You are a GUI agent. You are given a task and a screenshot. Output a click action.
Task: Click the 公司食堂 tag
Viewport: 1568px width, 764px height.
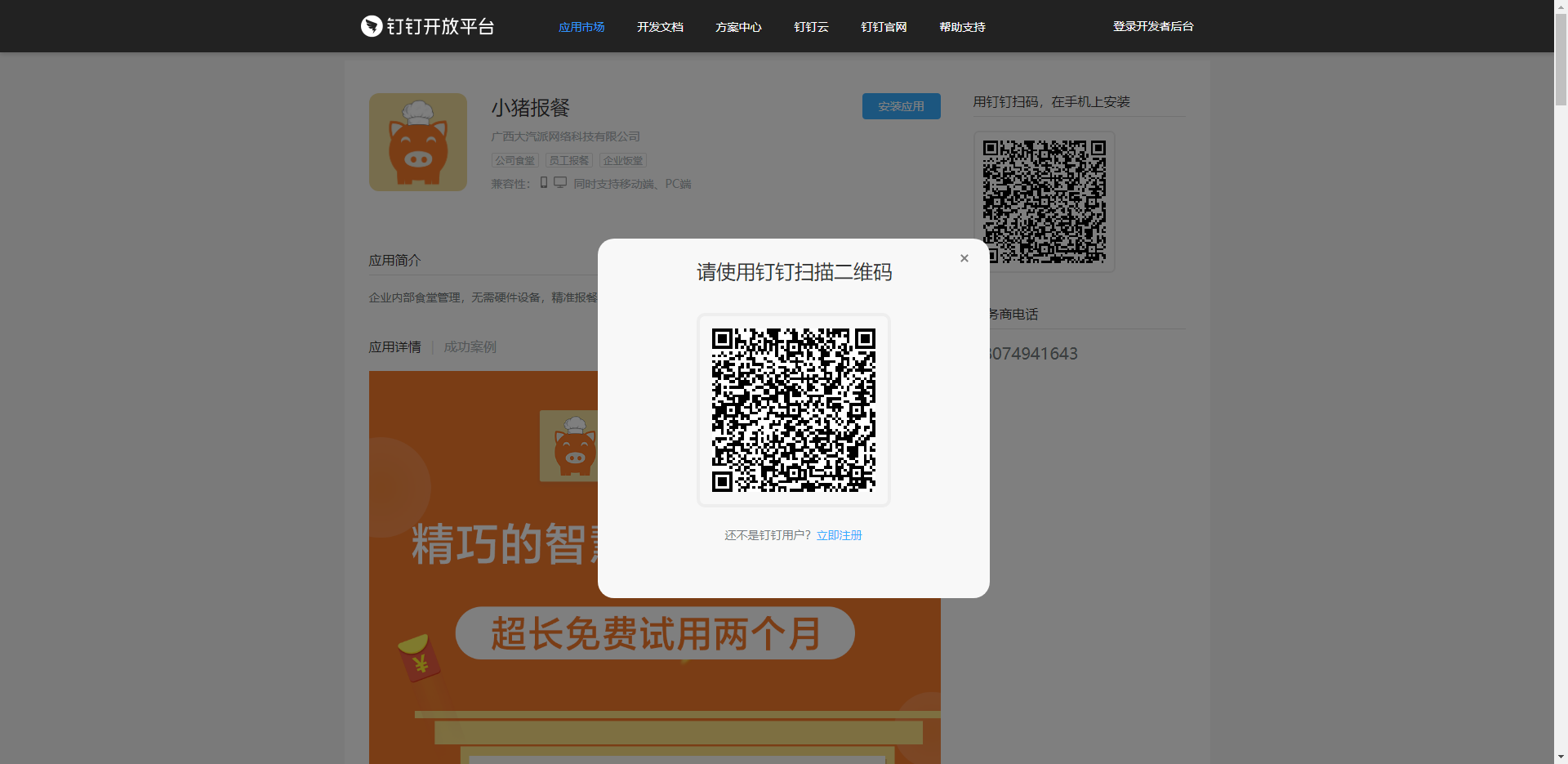point(515,160)
